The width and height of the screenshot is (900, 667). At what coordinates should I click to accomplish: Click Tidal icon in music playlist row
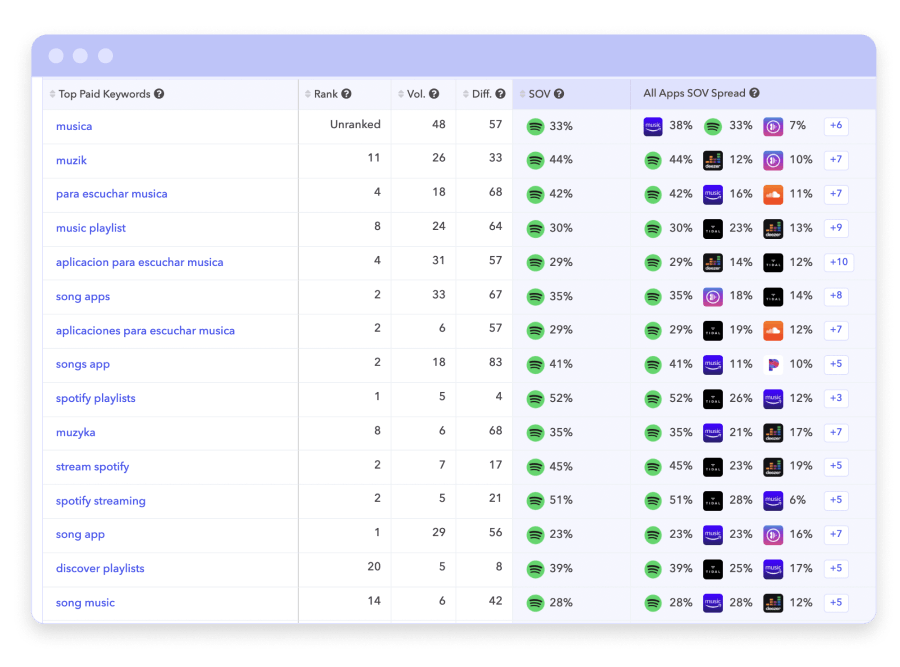[x=713, y=228]
